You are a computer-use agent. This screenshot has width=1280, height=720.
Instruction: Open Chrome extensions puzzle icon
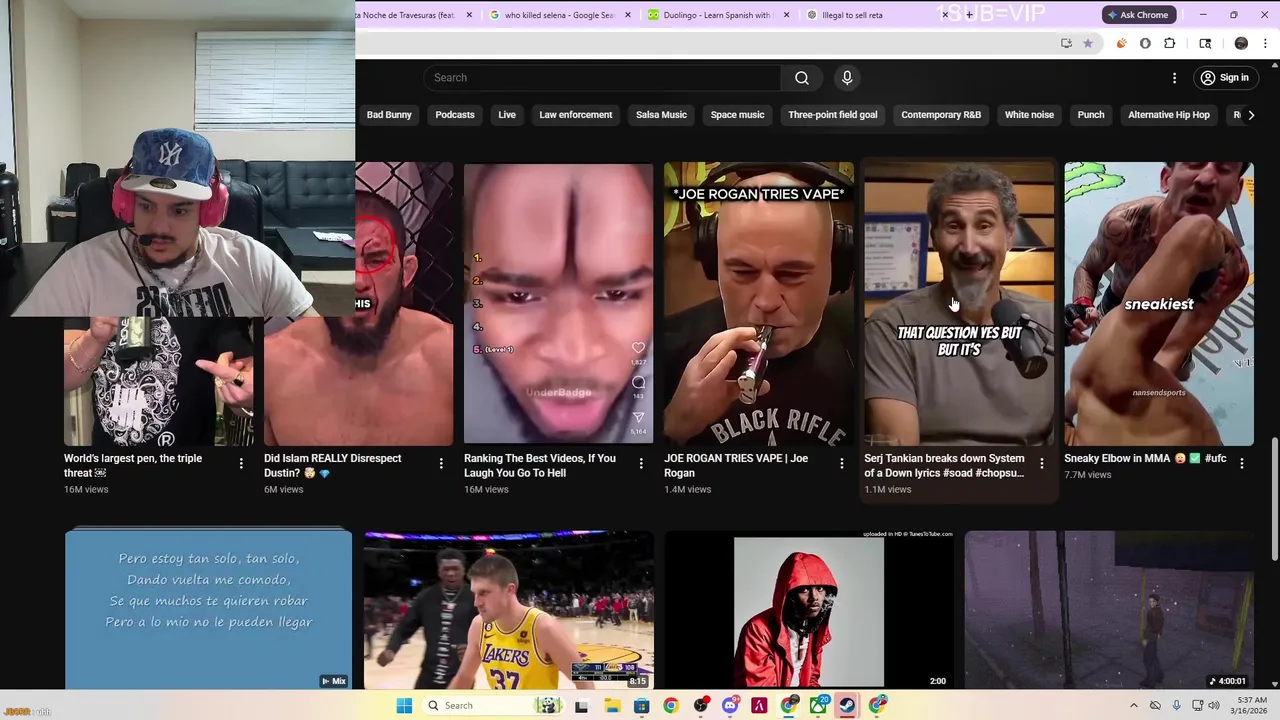pos(1169,43)
